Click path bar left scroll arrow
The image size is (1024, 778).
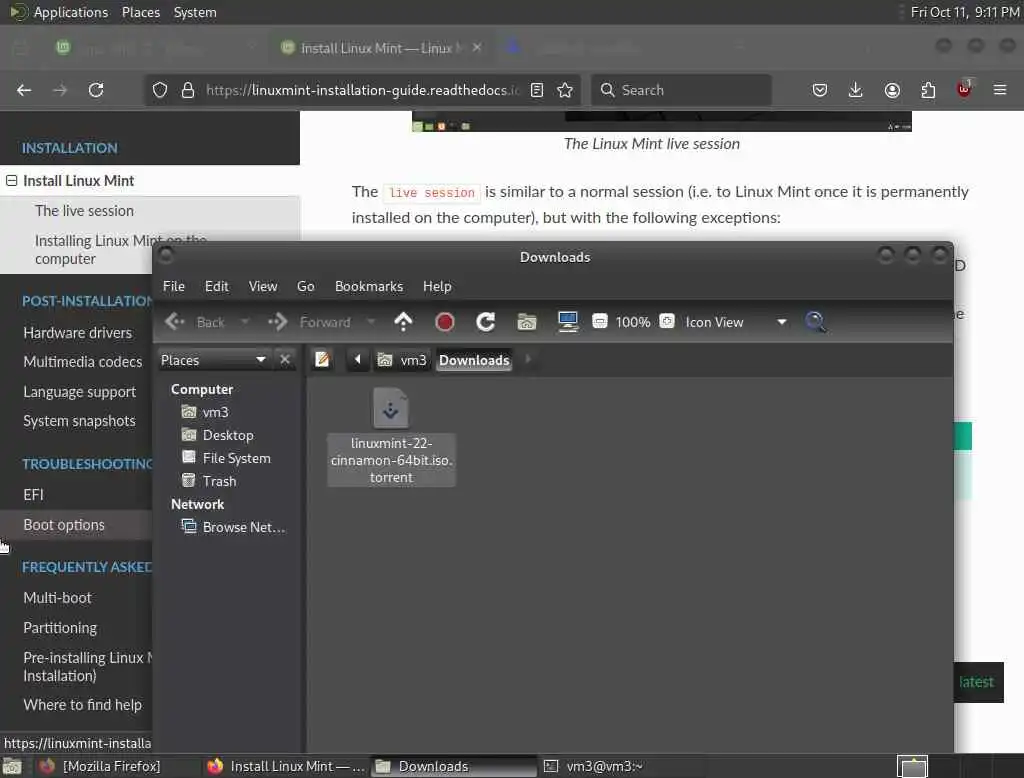pos(357,359)
